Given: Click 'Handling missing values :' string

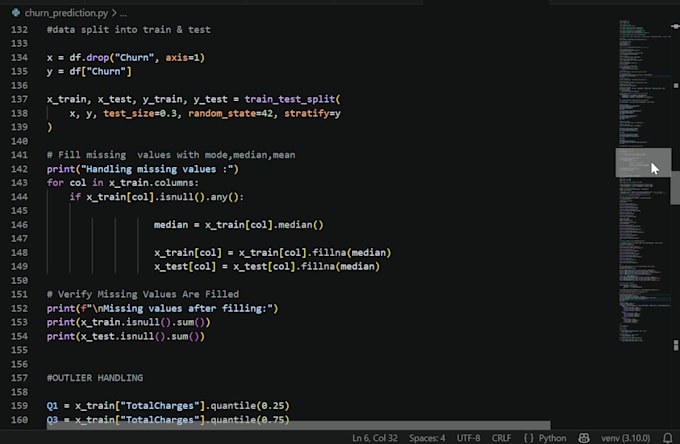Looking at the screenshot, I should [157, 169].
